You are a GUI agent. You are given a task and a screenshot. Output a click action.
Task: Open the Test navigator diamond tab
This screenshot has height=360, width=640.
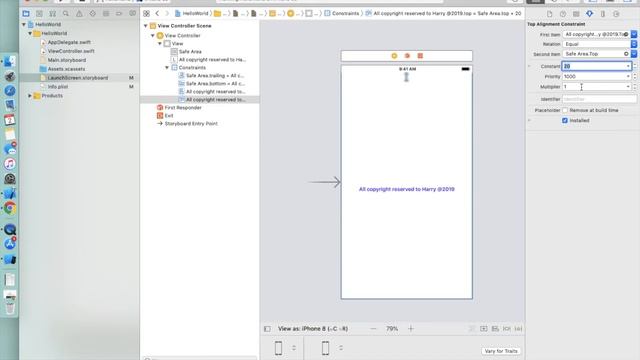[x=93, y=13]
